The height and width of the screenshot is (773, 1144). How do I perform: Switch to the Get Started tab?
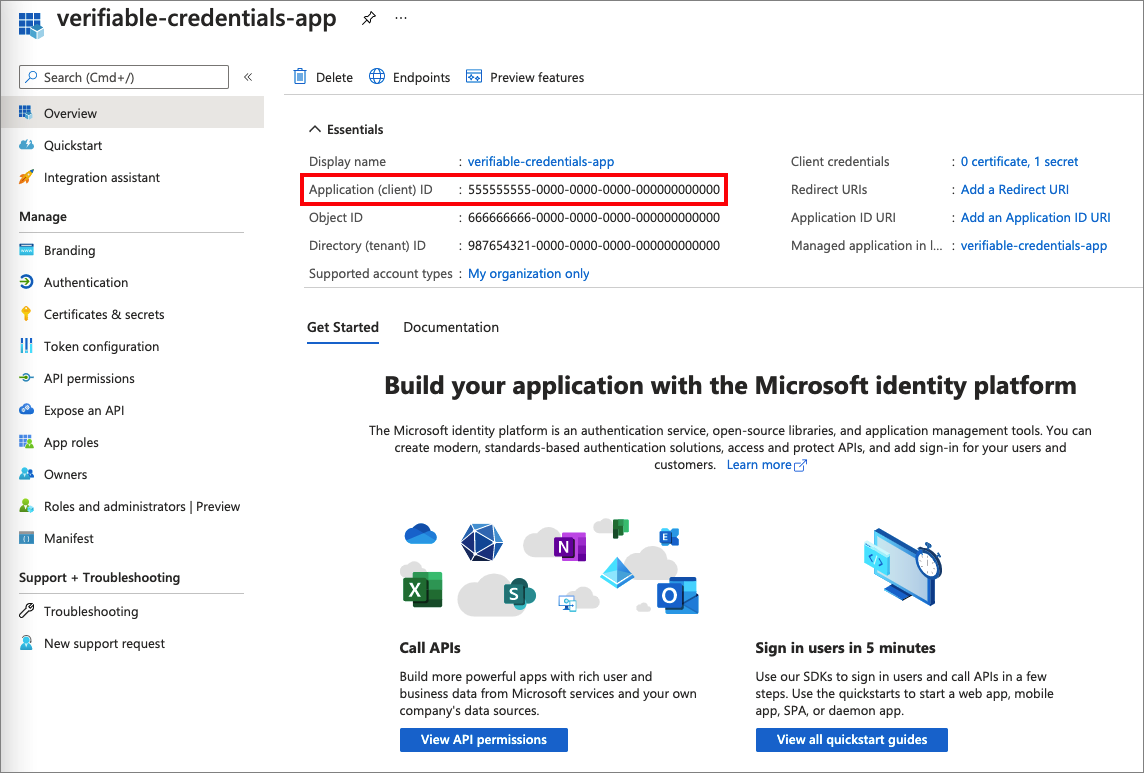(343, 327)
